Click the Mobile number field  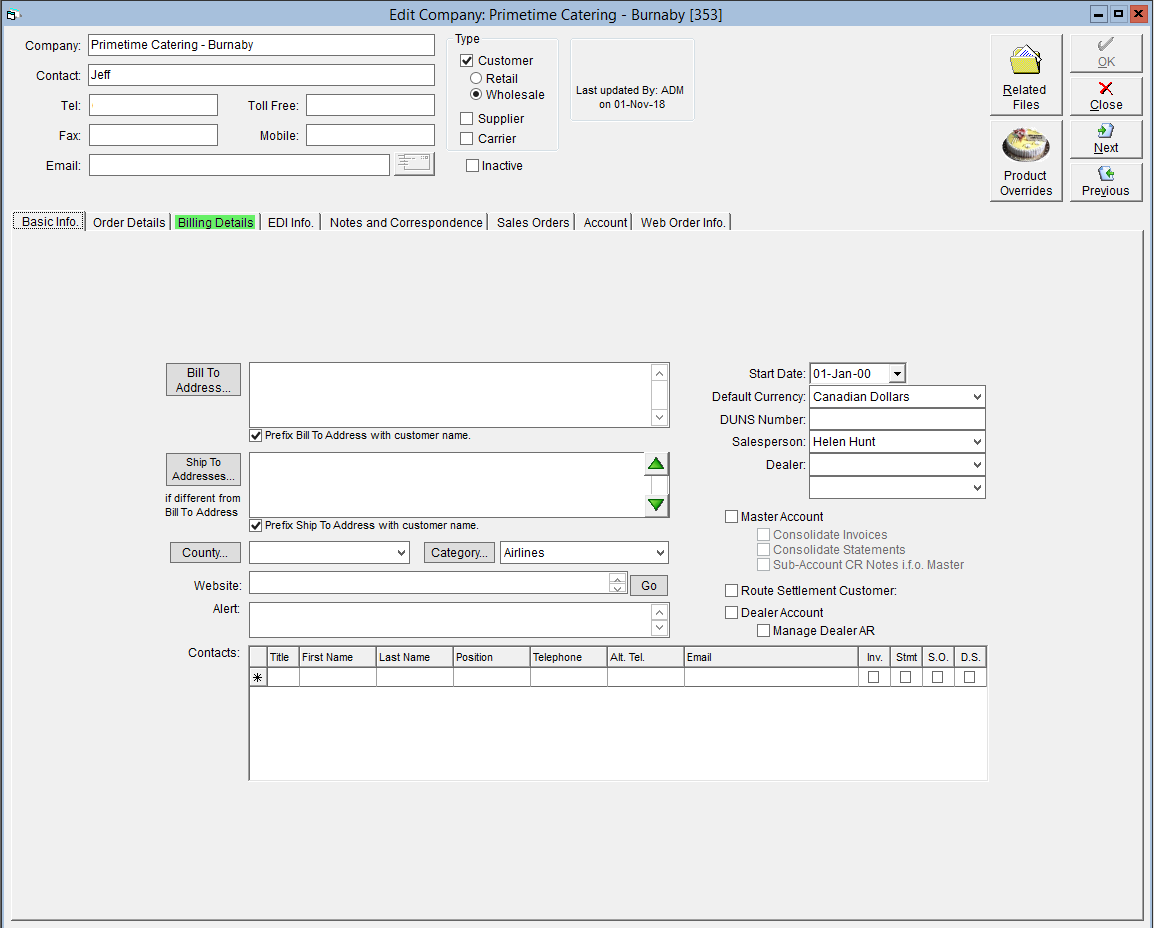[x=371, y=136]
